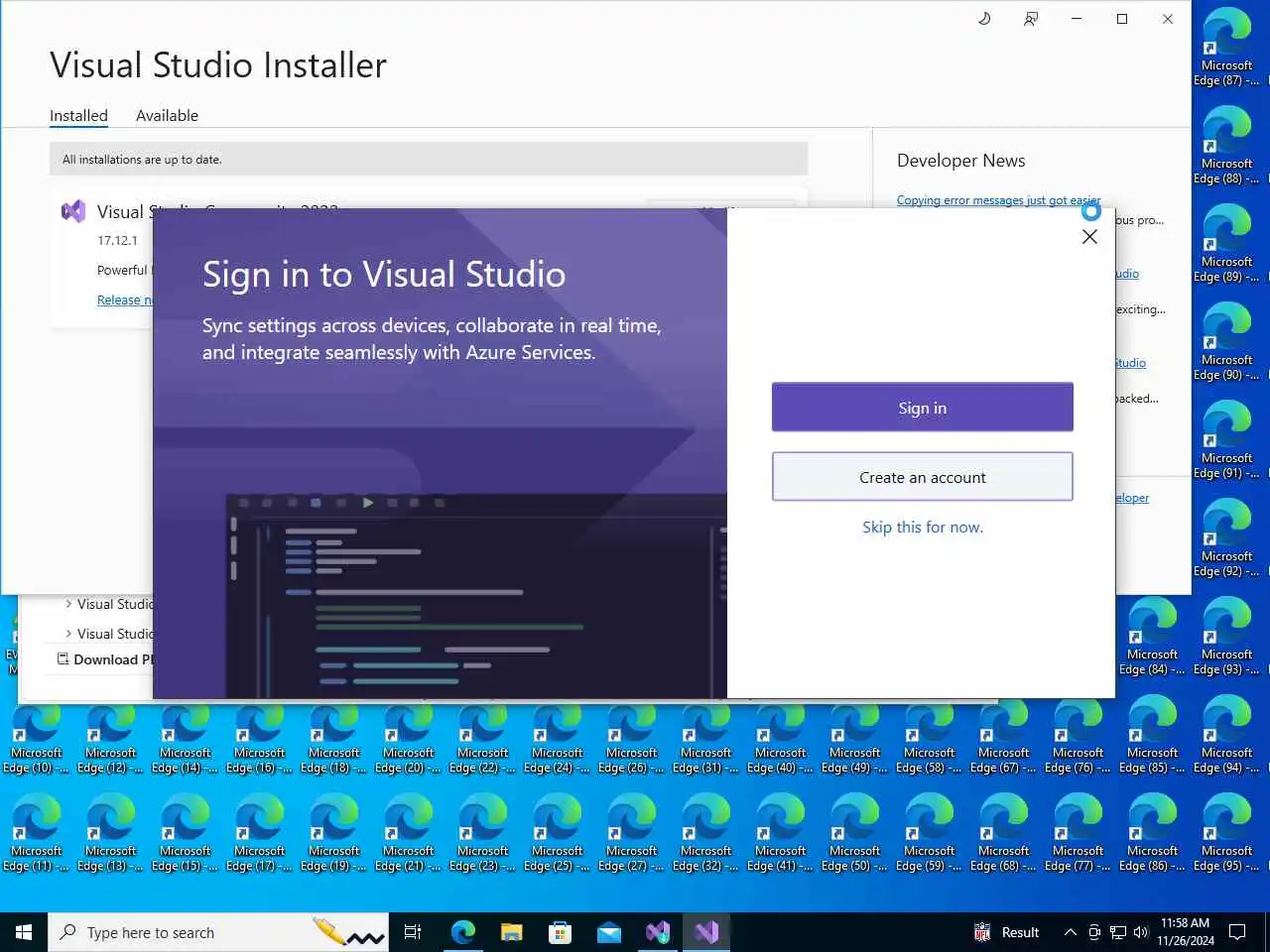This screenshot has width=1270, height=952.
Task: Select the Microsoft Edge (89) desktop shortcut
Action: (1226, 244)
